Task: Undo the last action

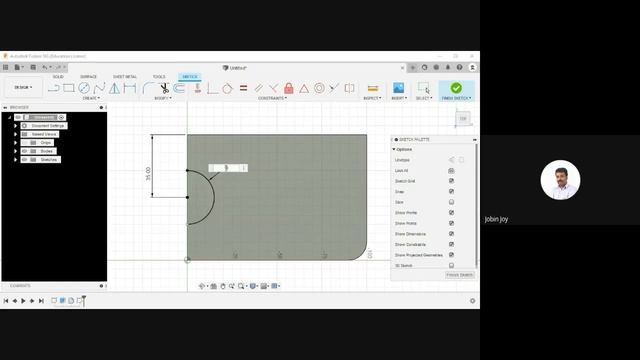Action: point(44,67)
